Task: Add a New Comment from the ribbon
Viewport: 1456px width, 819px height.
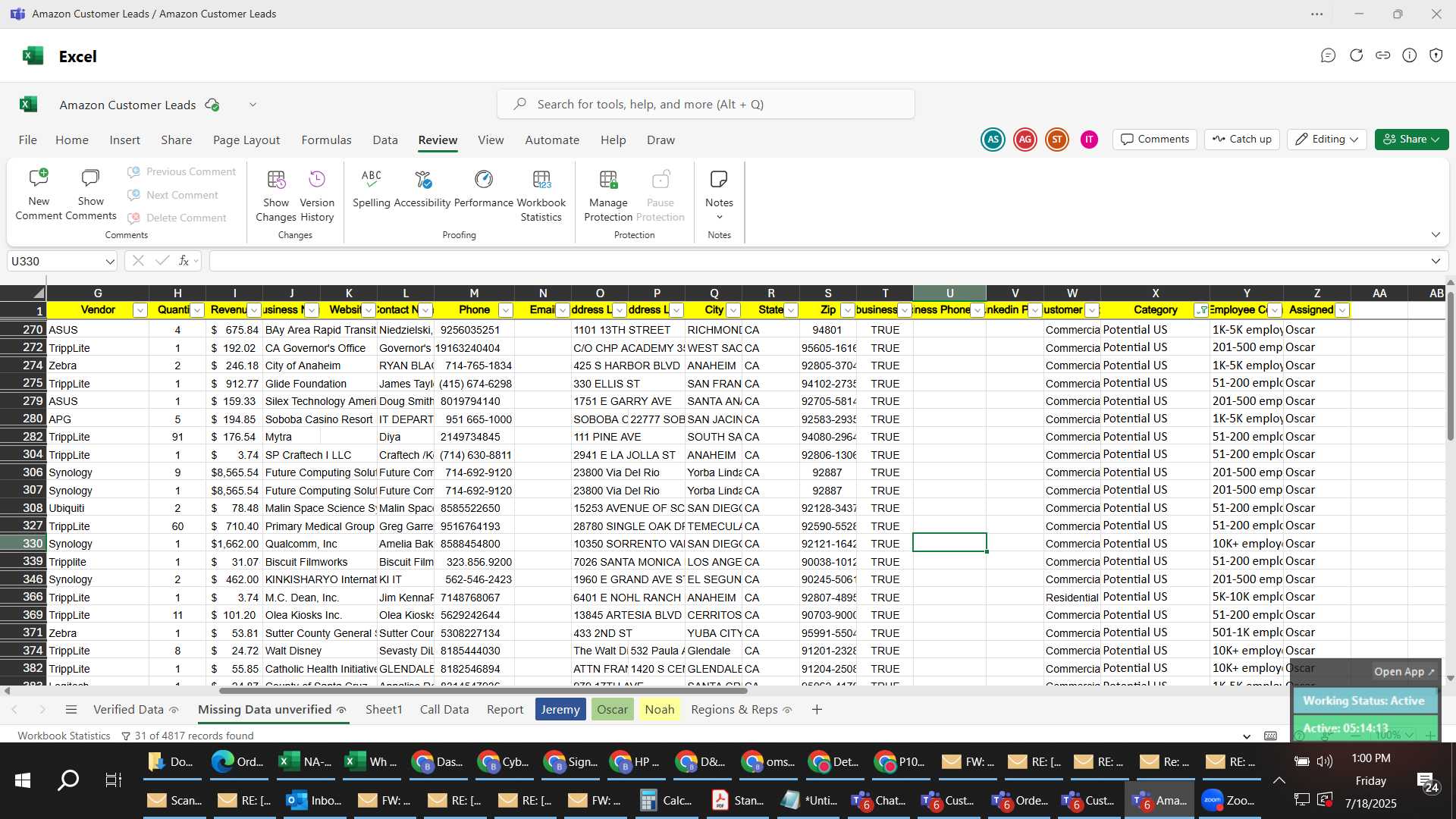Action: click(39, 195)
